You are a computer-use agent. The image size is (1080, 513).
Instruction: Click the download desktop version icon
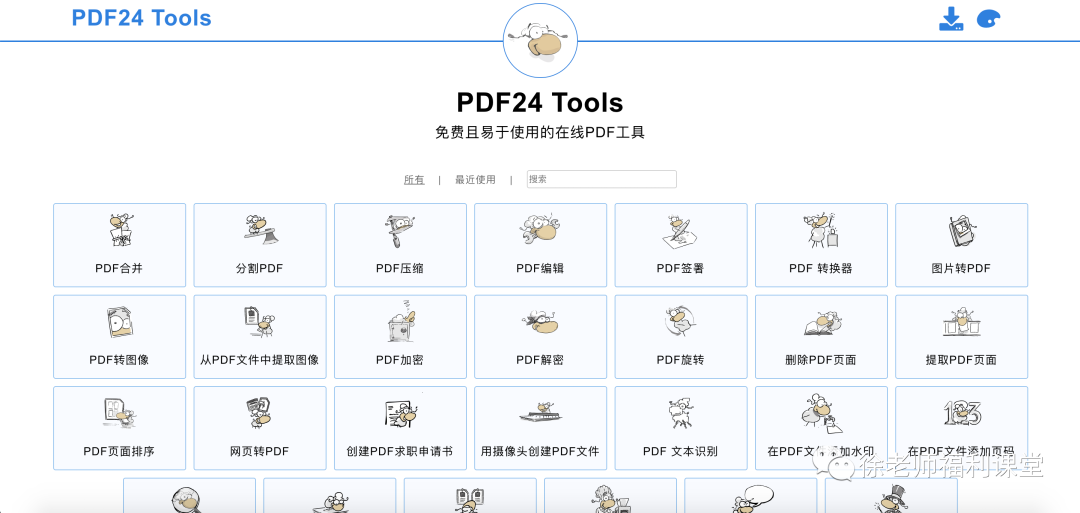[x=951, y=19]
